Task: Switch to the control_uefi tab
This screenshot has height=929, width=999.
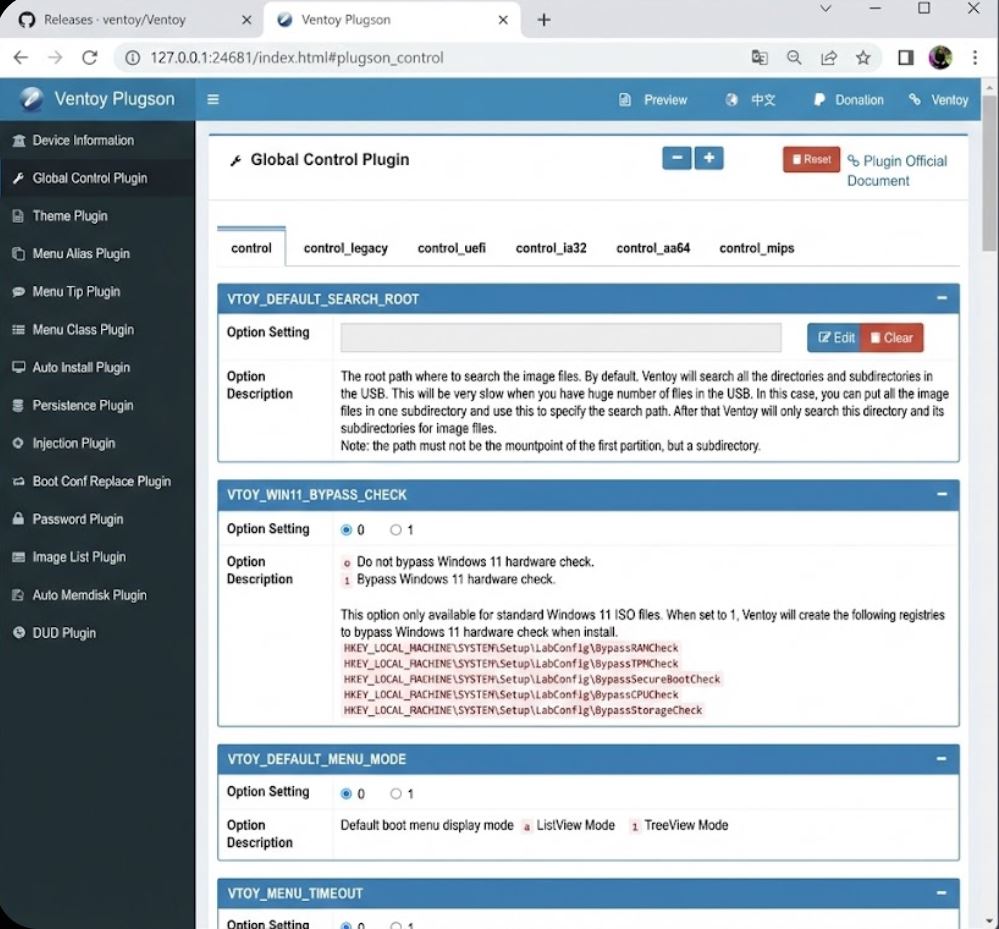Action: click(x=451, y=248)
